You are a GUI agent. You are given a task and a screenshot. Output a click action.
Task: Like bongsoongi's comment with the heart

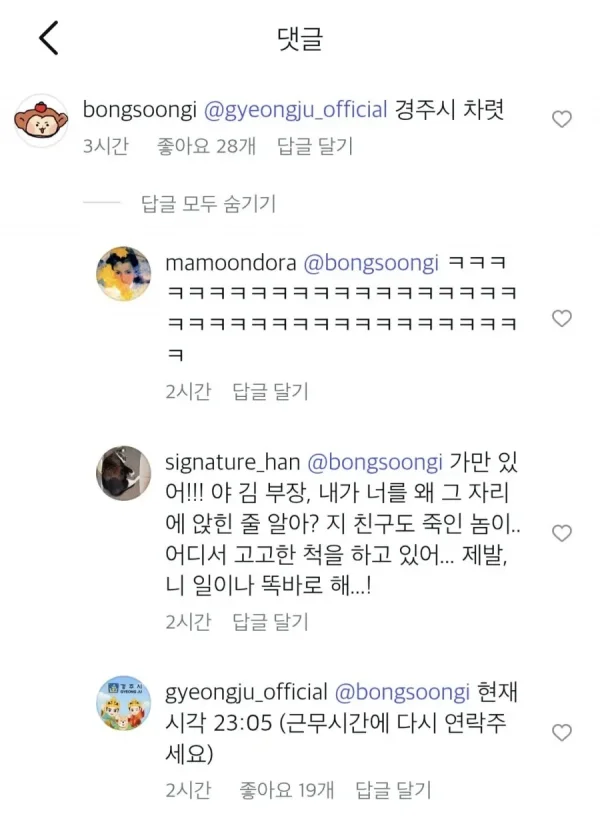(562, 119)
